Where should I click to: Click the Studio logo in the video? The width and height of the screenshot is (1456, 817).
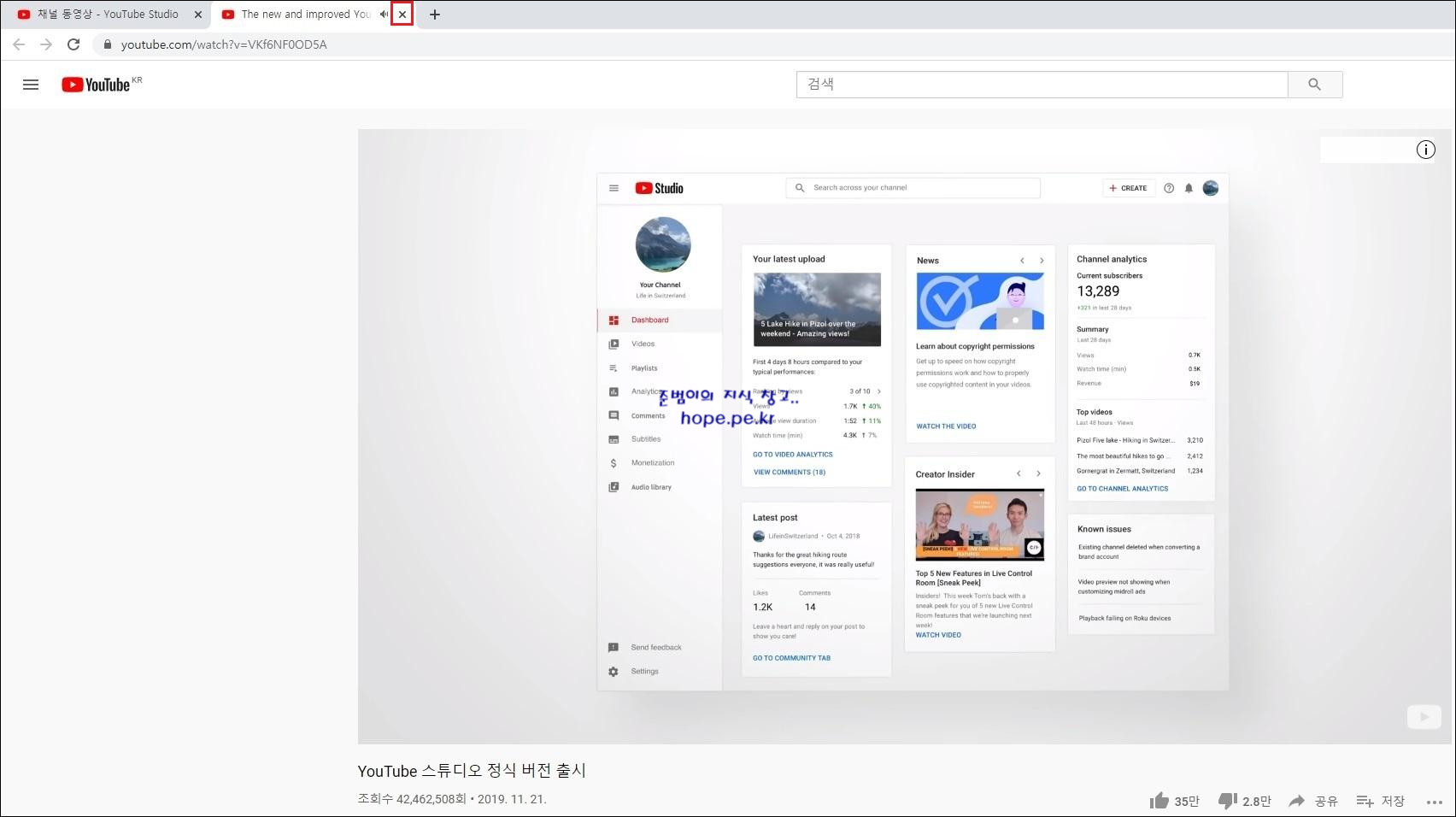[x=659, y=188]
